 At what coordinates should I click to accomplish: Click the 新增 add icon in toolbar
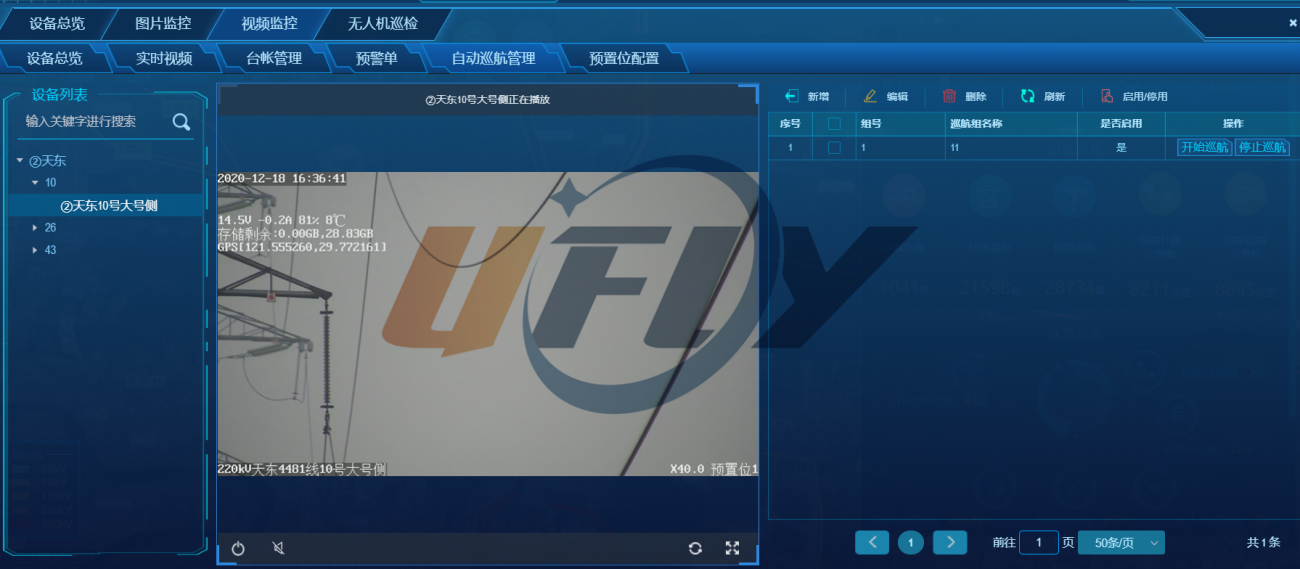(x=791, y=96)
